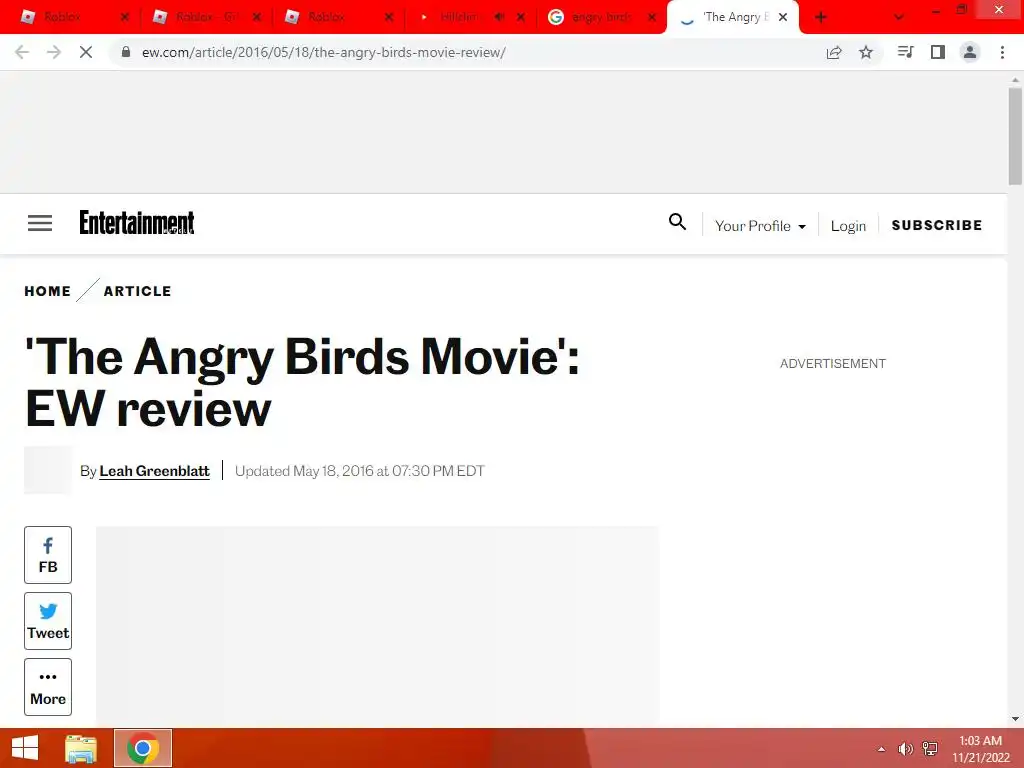Click the article image placeholder
The image size is (1024, 768).
[377, 626]
